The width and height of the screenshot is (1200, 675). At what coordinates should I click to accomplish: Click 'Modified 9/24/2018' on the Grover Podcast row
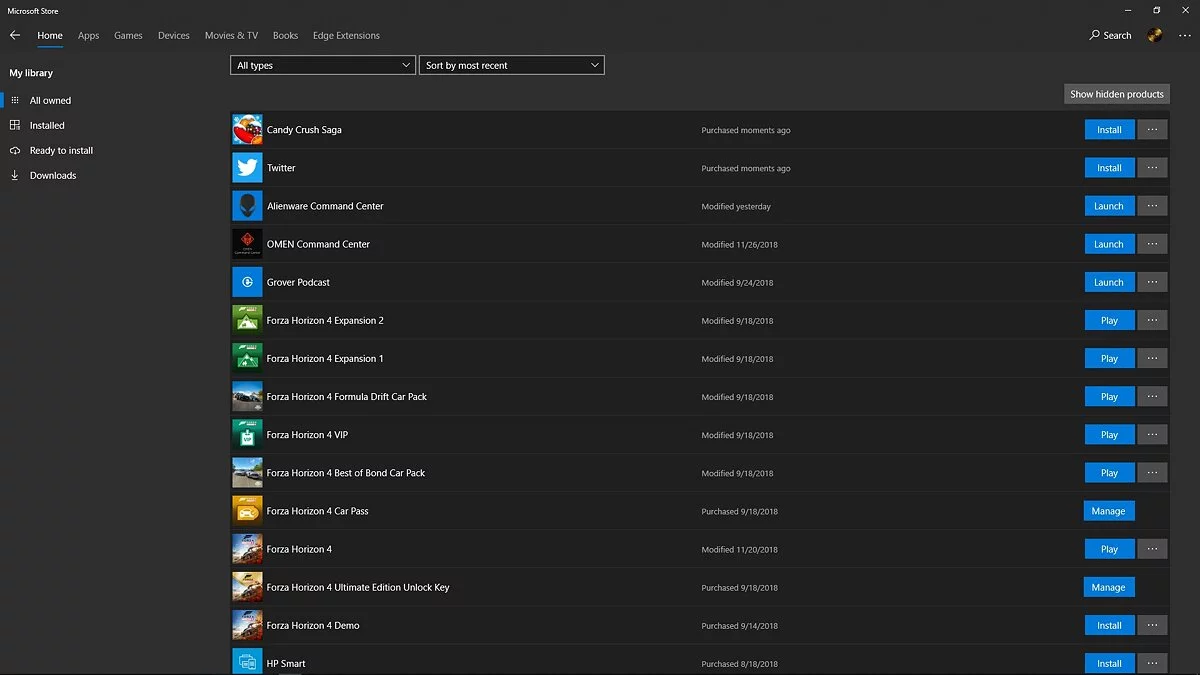coord(737,282)
